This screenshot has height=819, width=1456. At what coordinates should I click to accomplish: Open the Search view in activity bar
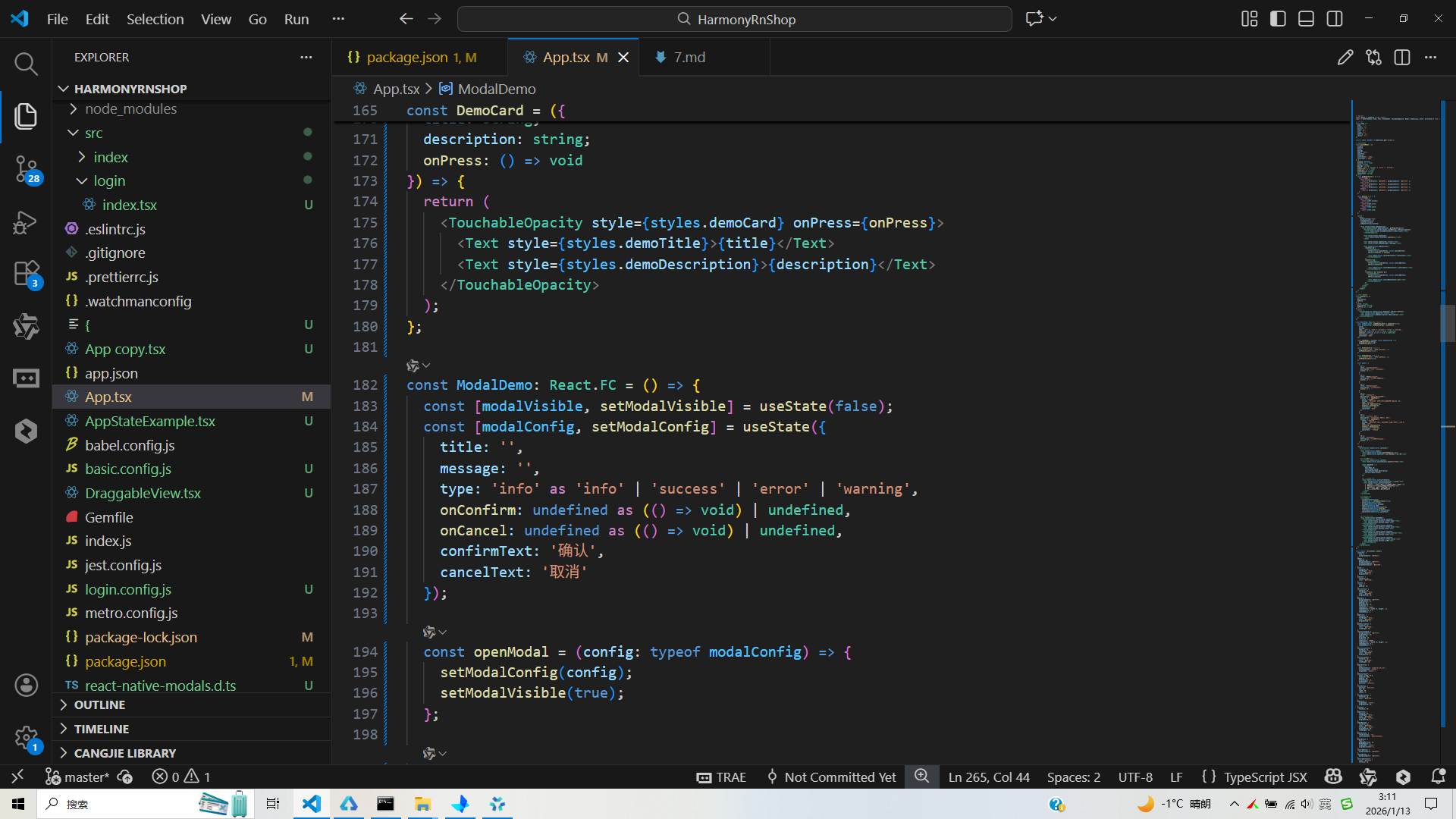(26, 64)
